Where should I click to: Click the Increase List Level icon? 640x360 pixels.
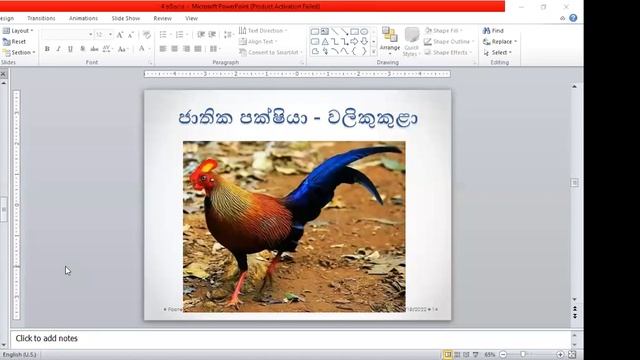tap(212, 35)
